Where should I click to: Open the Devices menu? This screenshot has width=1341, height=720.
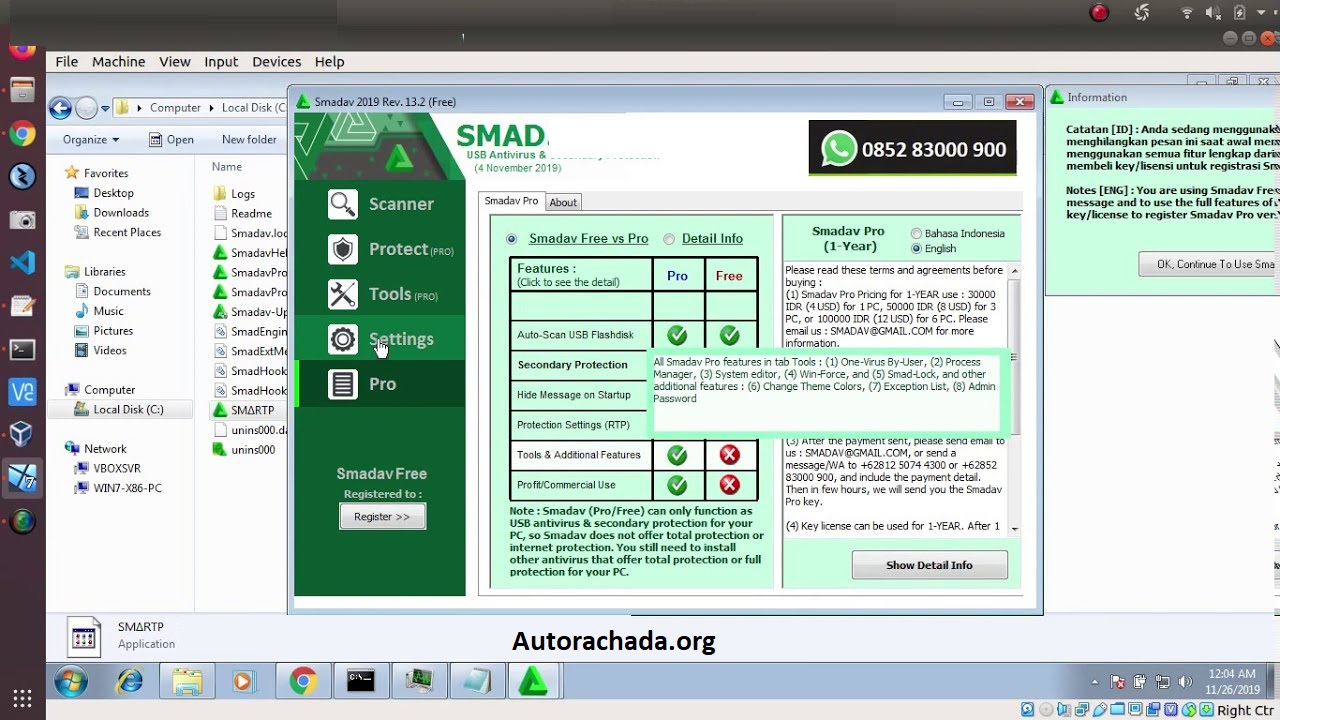[276, 62]
